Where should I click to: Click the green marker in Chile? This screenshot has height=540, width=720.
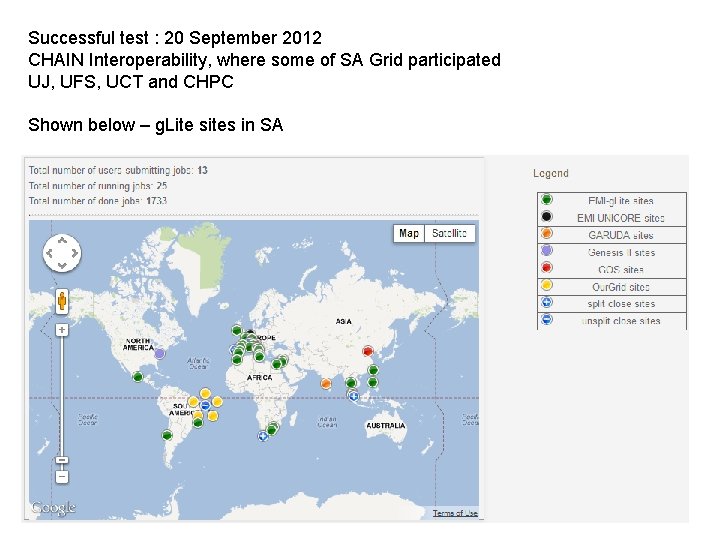click(167, 434)
